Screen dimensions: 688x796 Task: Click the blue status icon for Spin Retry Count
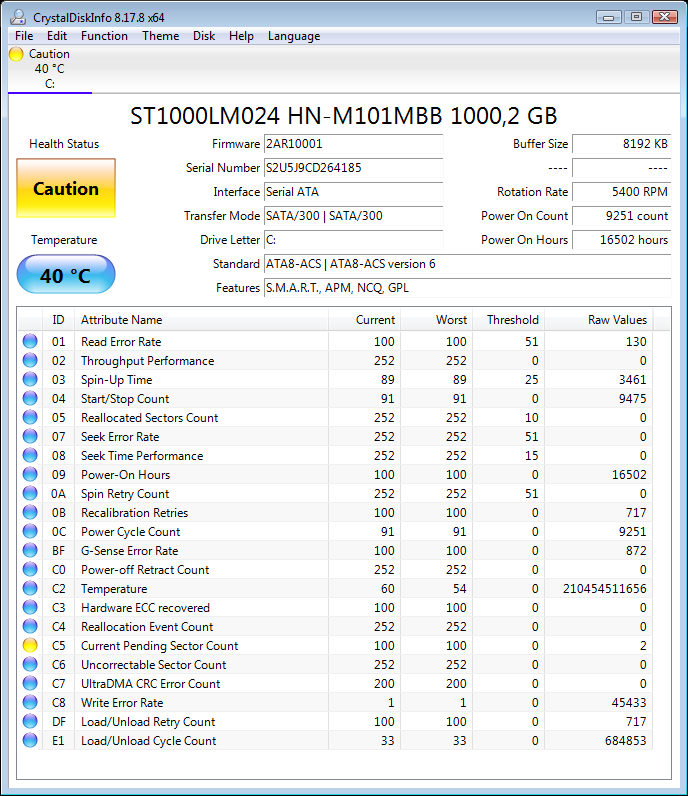(x=30, y=493)
